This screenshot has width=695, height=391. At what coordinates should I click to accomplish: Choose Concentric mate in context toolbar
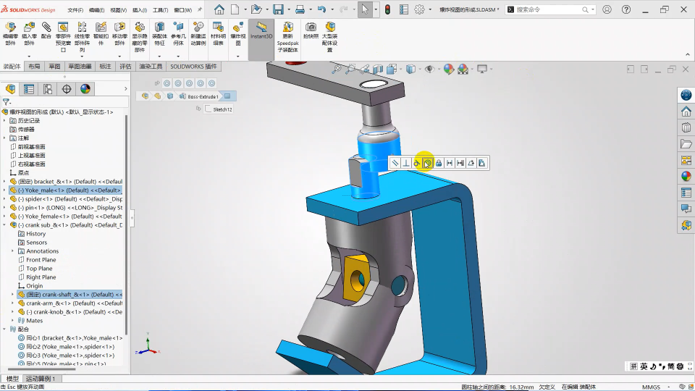pos(427,164)
